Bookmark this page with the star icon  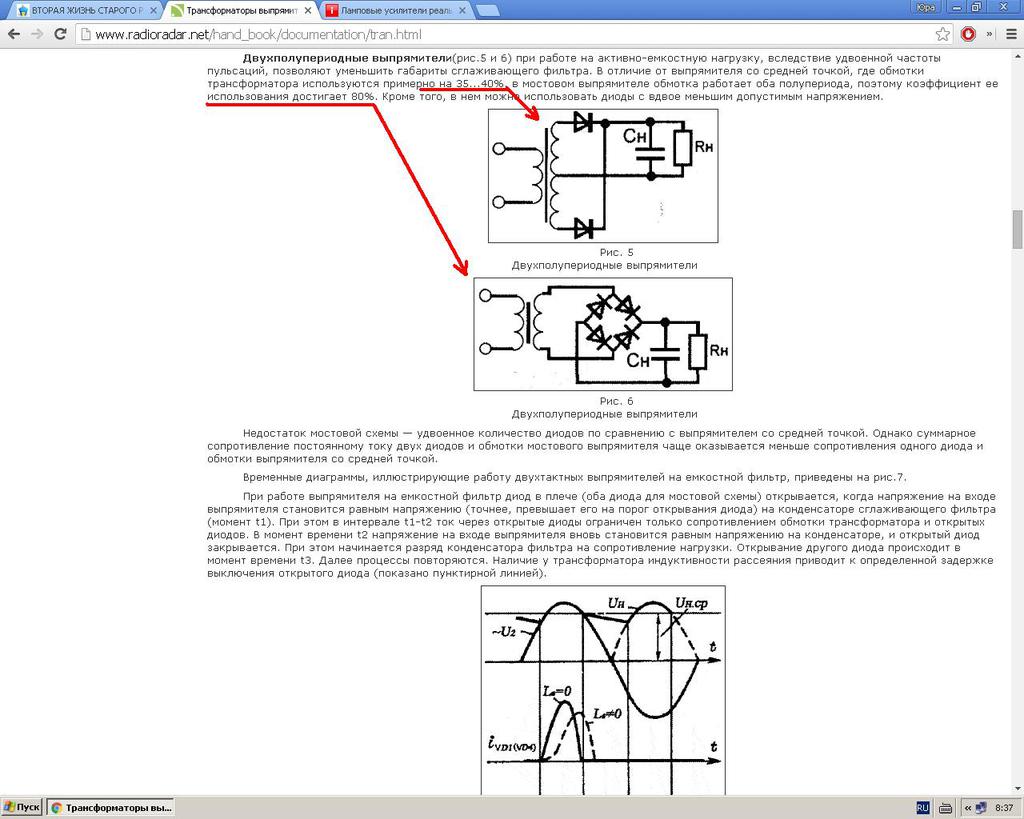click(x=942, y=34)
